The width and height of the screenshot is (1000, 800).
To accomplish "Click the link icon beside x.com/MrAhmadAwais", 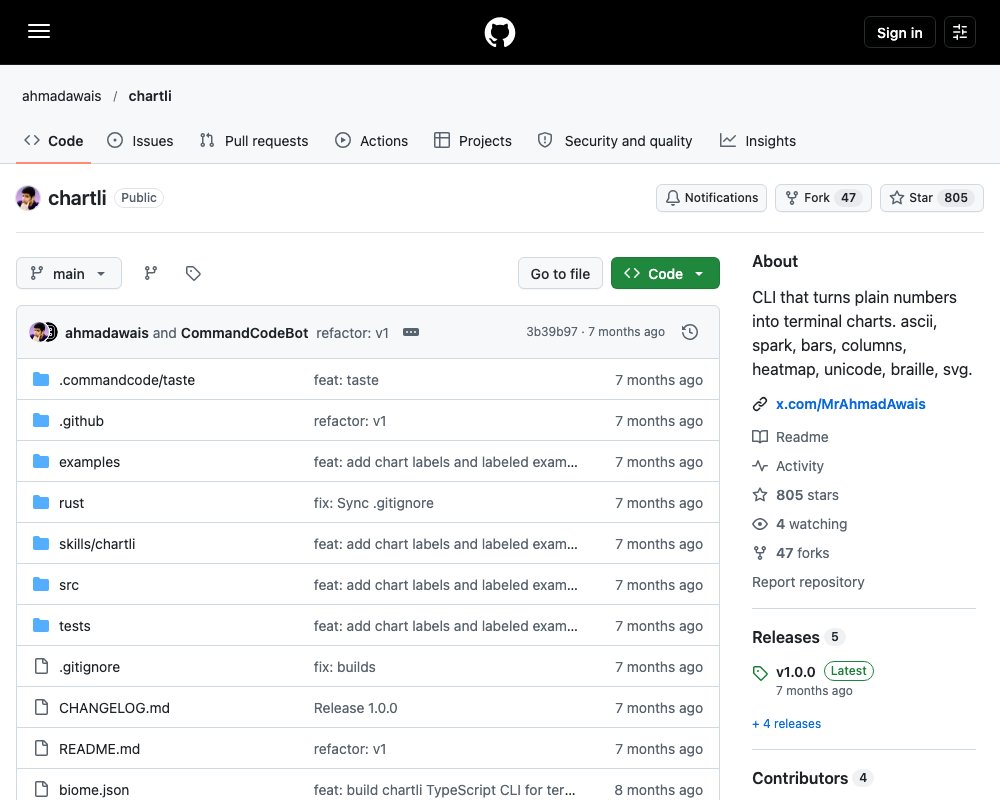I will (760, 404).
